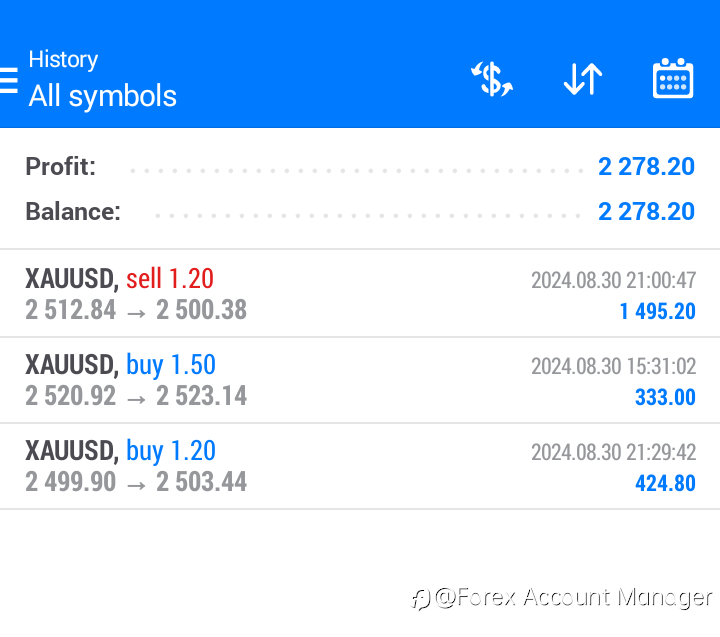Tap the Profit label
Viewport: 720px width, 637px height.
click(60, 167)
